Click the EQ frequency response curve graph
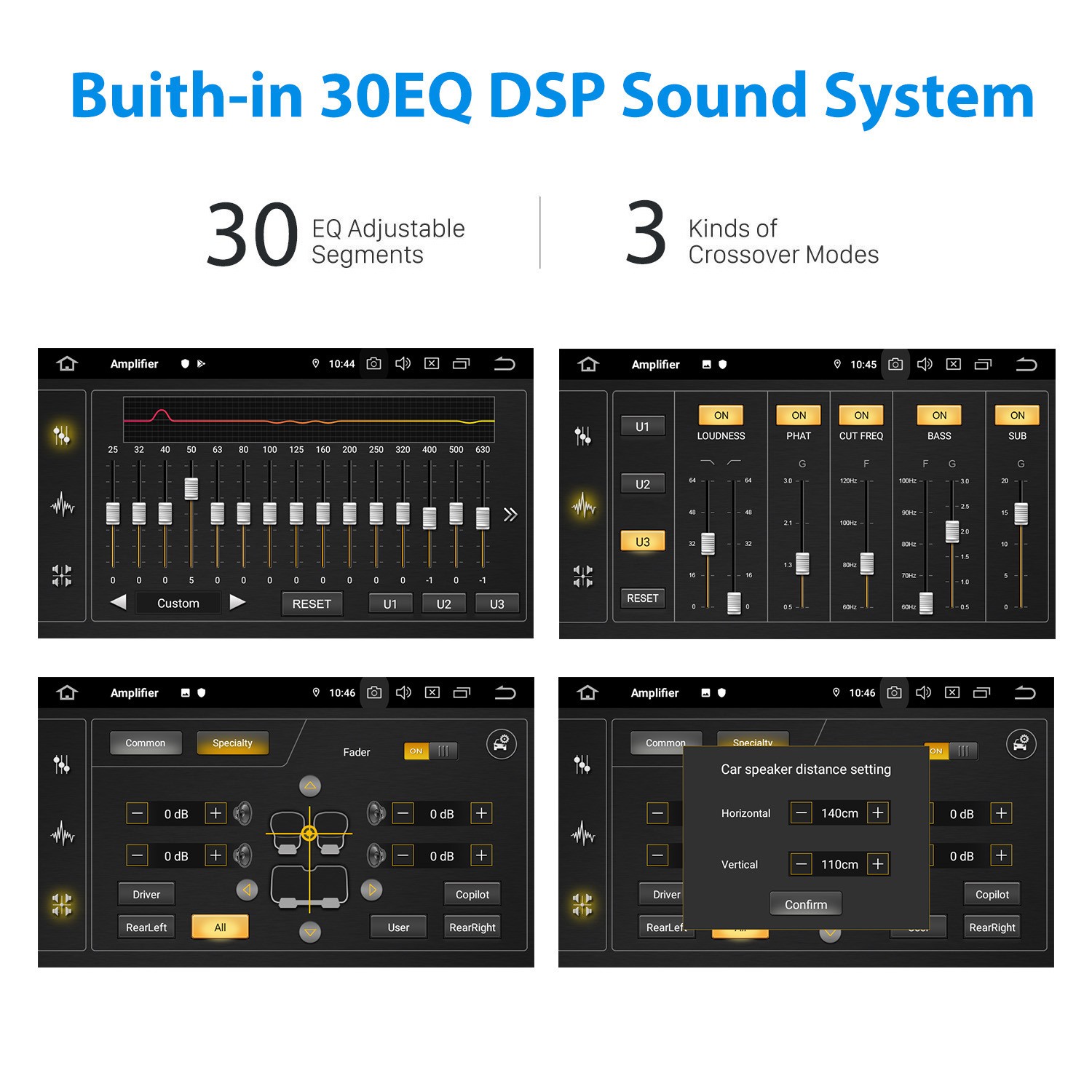The width and height of the screenshot is (1092, 1092). click(309, 419)
